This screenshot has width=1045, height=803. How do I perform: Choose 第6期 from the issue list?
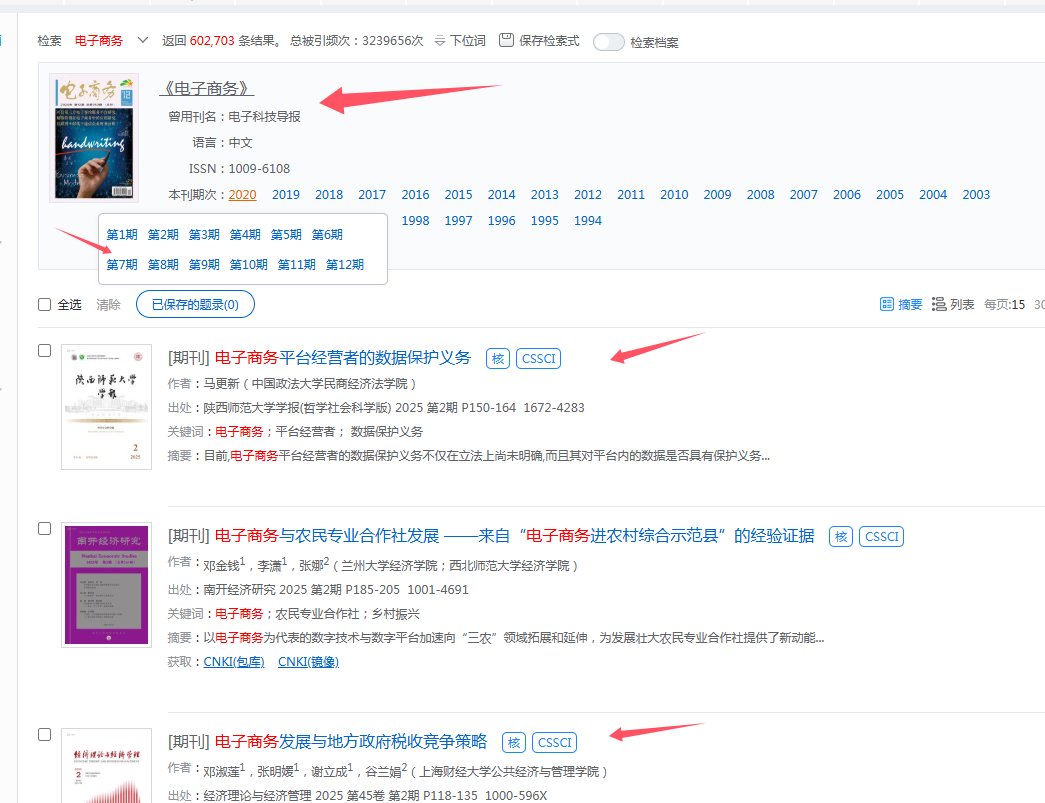(327, 235)
